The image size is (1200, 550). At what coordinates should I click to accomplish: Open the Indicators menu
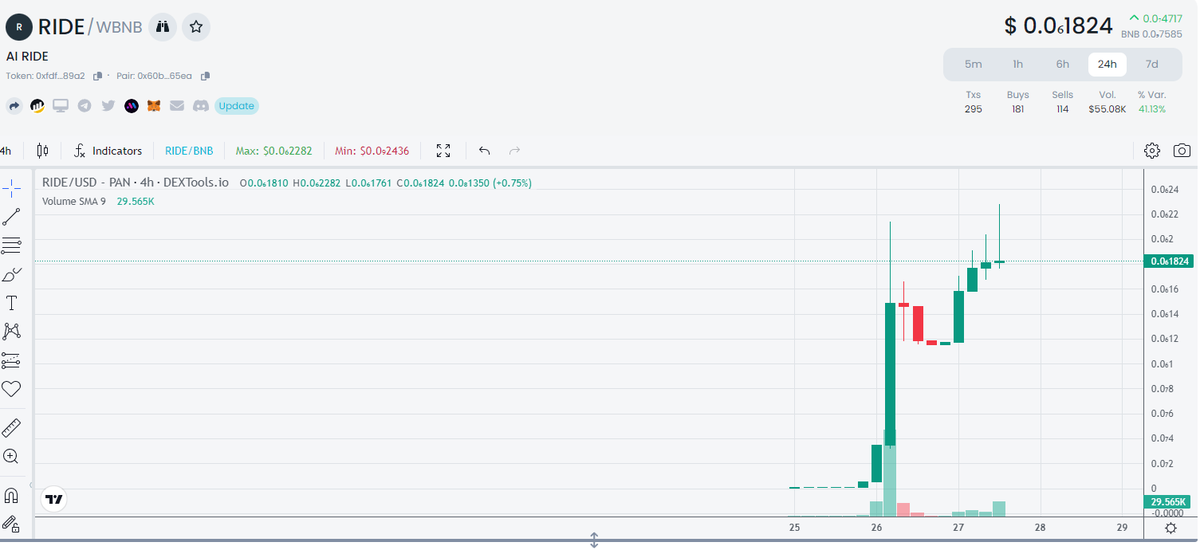(108, 151)
